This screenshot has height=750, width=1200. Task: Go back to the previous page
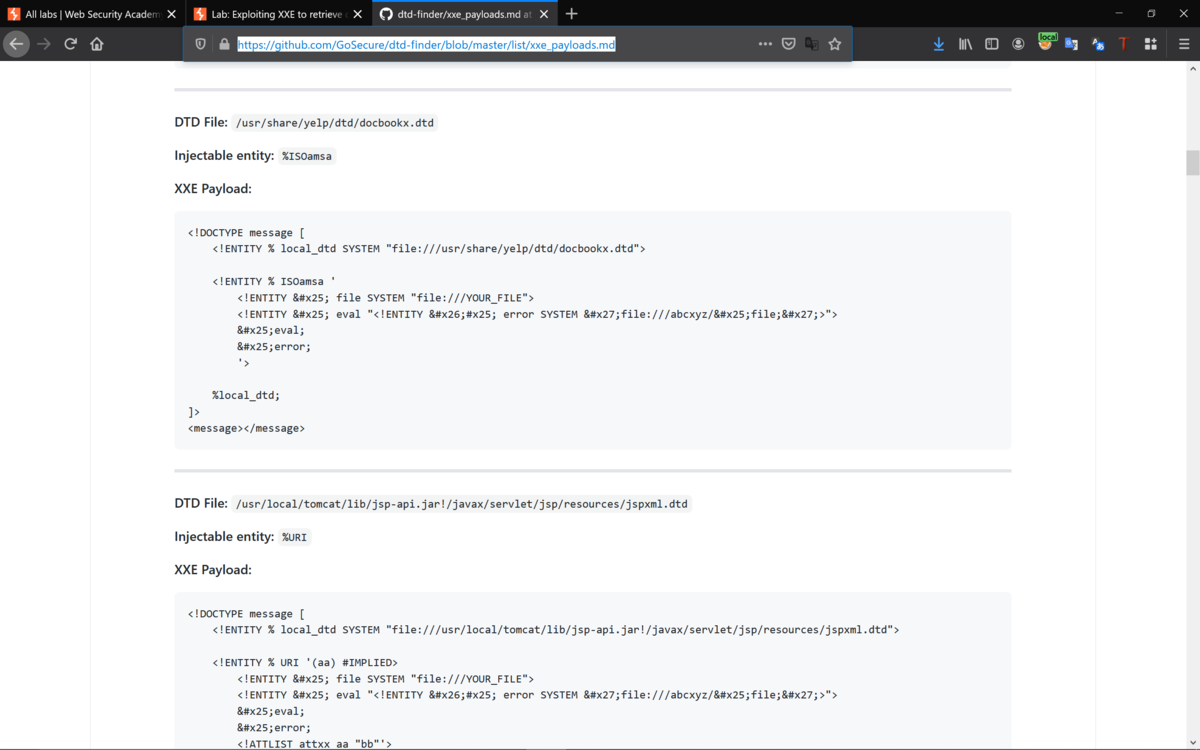point(16,44)
